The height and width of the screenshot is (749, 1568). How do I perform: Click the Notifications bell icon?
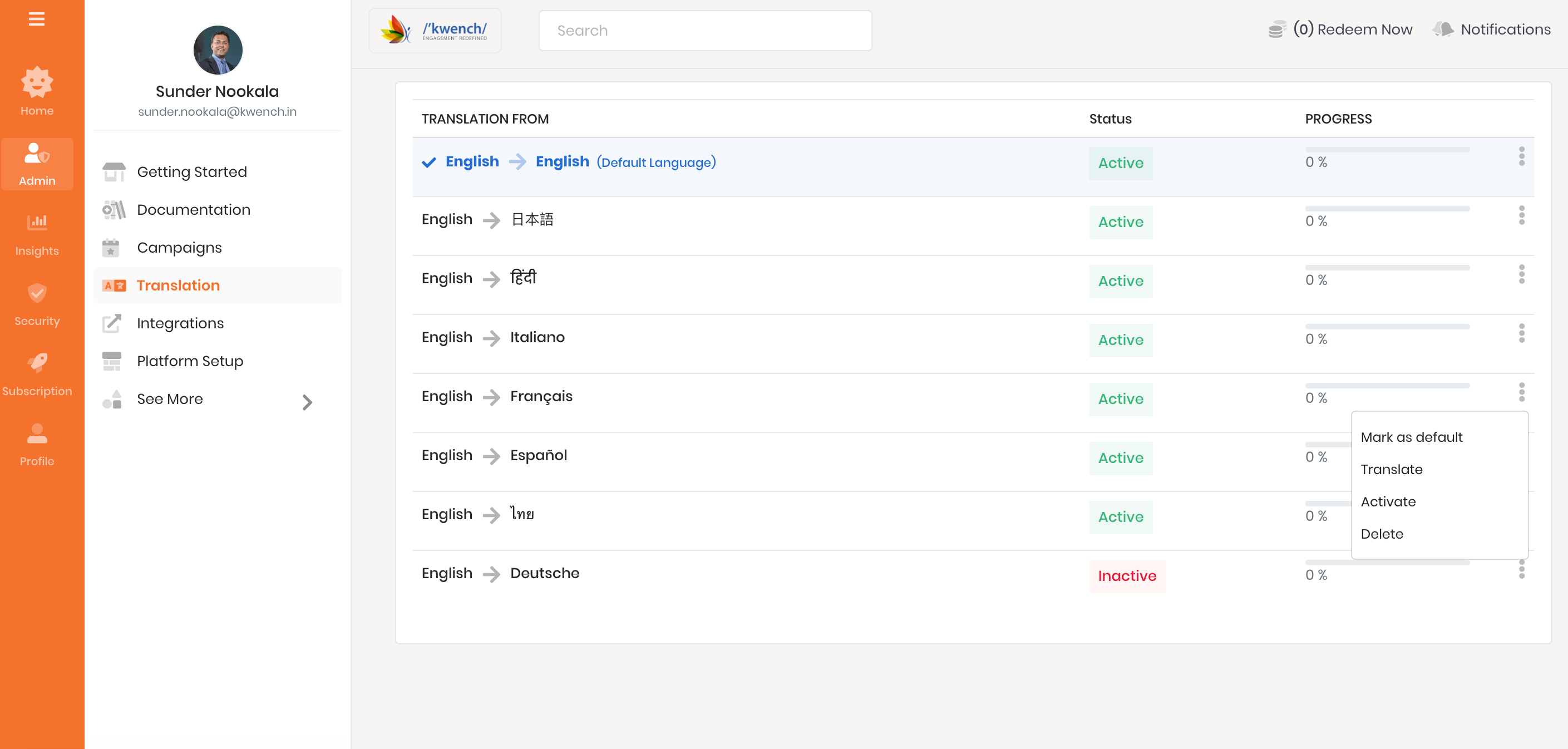tap(1443, 29)
